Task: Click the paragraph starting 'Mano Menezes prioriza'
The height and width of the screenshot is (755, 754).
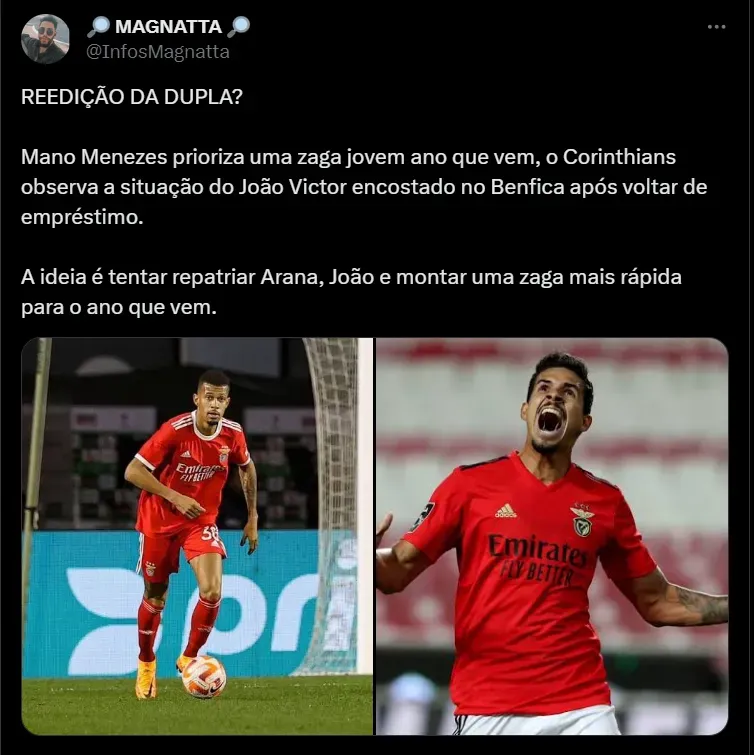Action: [364, 187]
